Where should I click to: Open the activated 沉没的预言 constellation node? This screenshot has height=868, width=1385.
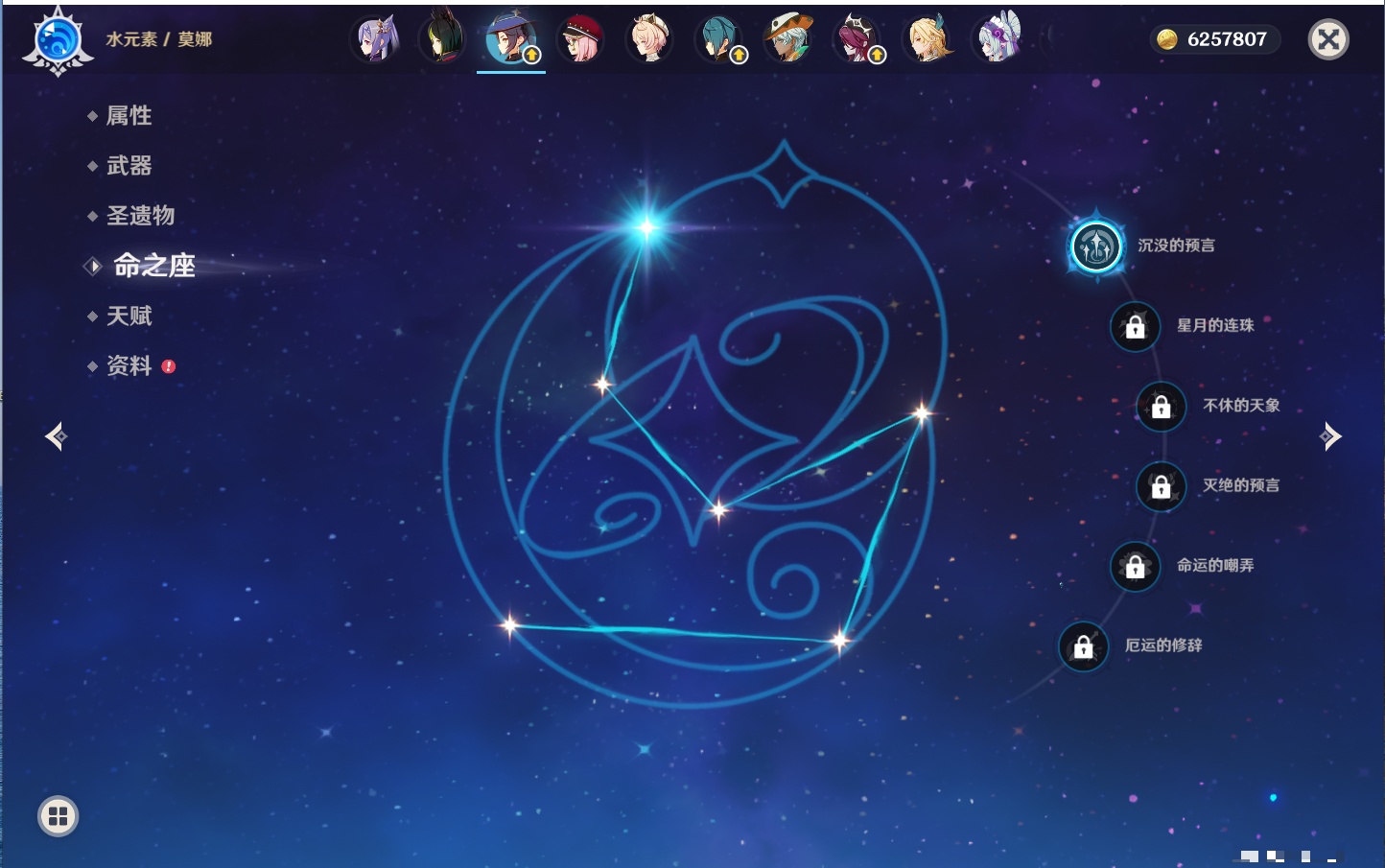coord(1096,246)
